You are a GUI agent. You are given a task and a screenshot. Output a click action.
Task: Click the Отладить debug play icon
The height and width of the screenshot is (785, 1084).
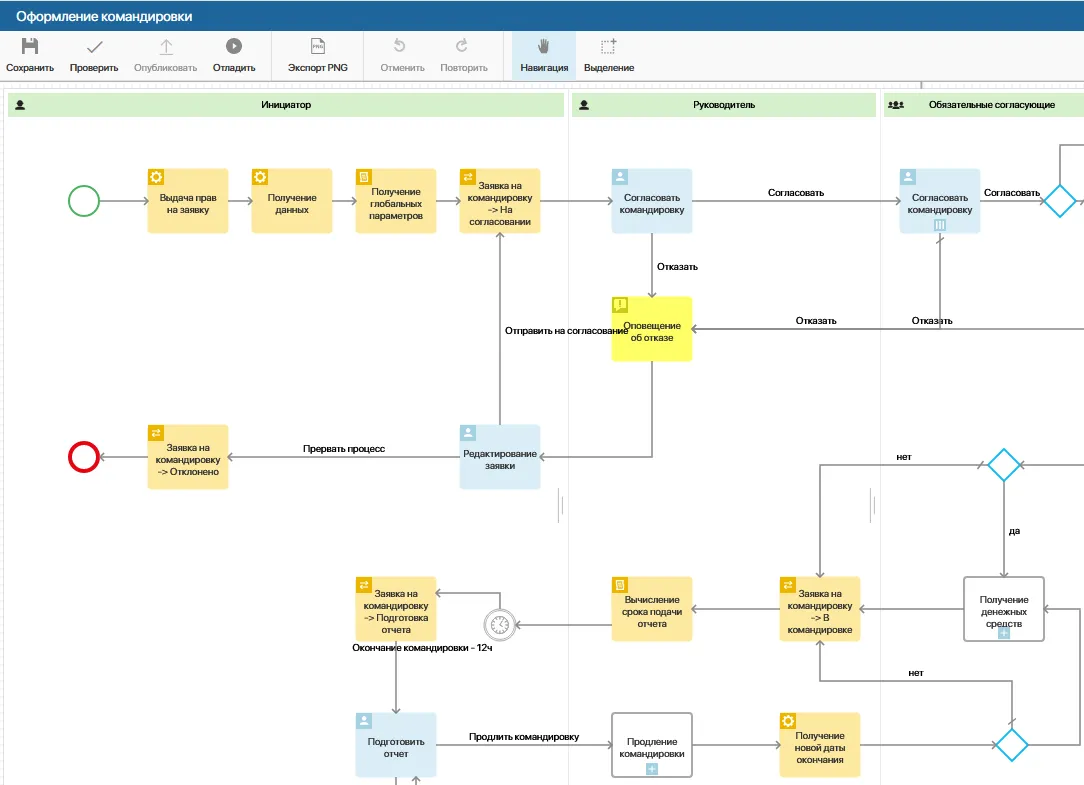234,47
